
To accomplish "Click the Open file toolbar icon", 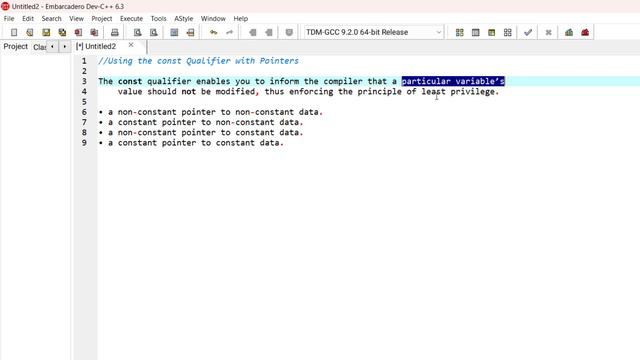I will tap(30, 32).
